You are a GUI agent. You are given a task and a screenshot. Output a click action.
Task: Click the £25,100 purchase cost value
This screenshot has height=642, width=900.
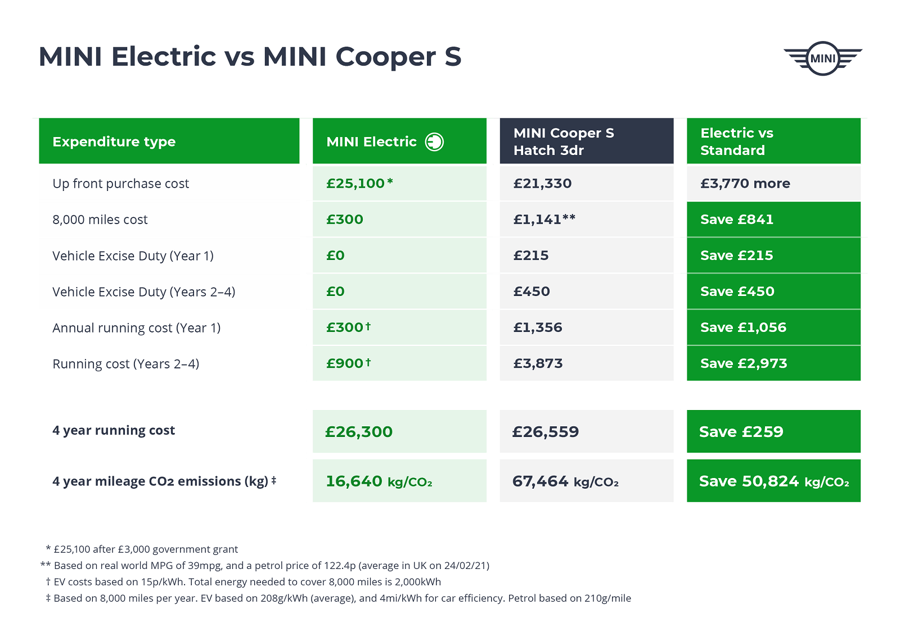[x=358, y=184]
